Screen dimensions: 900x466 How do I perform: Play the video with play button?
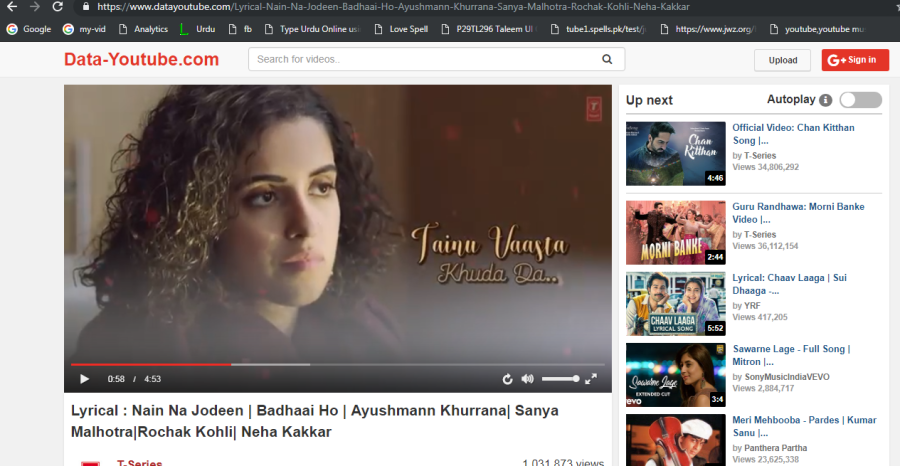pyautogui.click(x=84, y=379)
